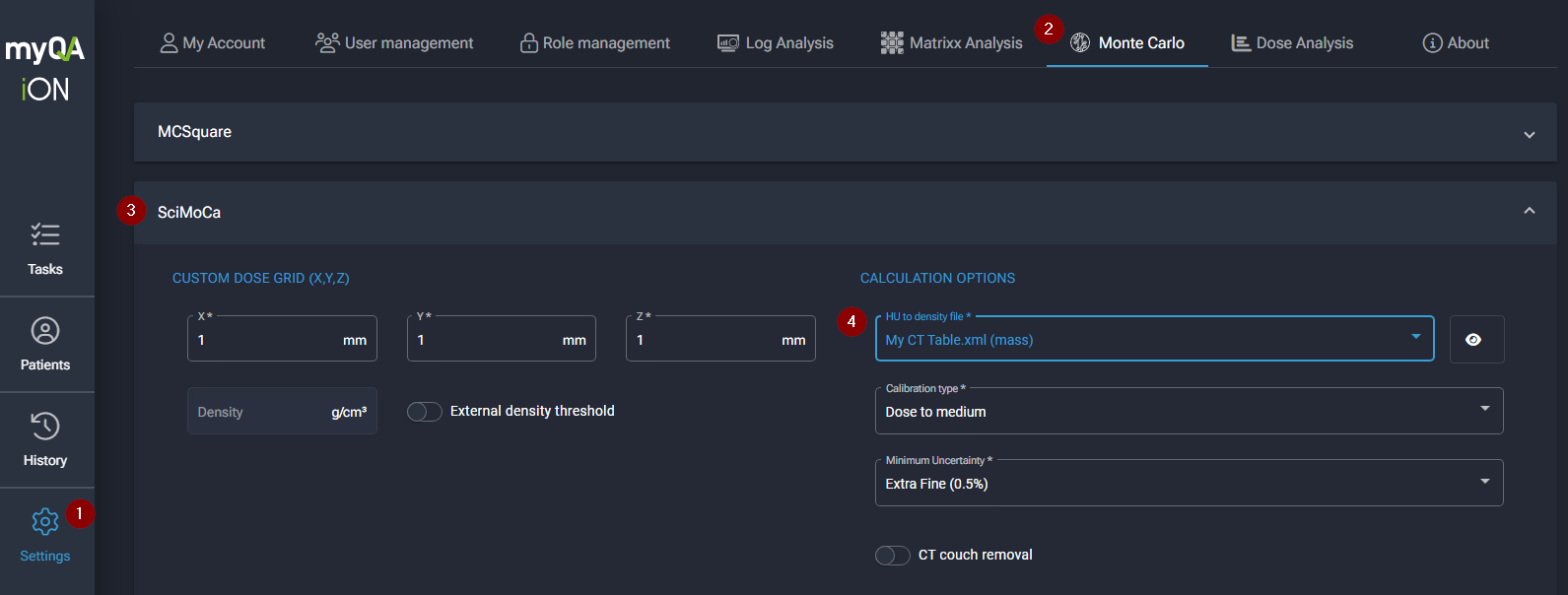Viewport: 1568px width, 595px height.
Task: Open the Patients sidebar icon
Action: pos(45,331)
